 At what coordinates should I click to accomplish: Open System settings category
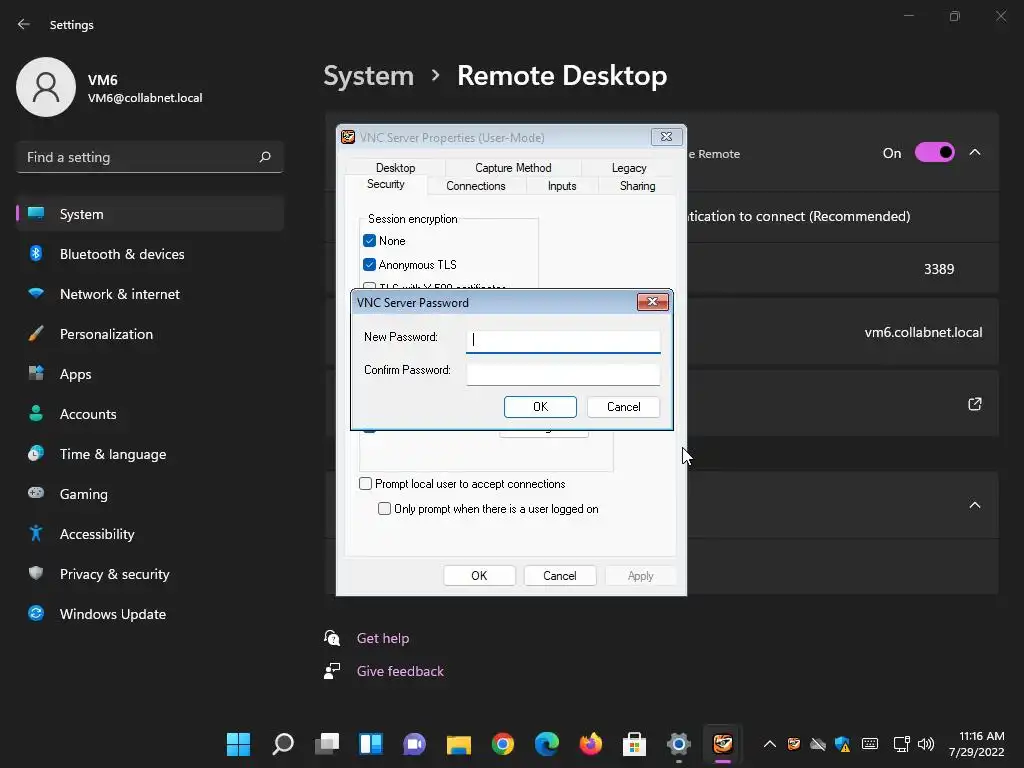[150, 214]
